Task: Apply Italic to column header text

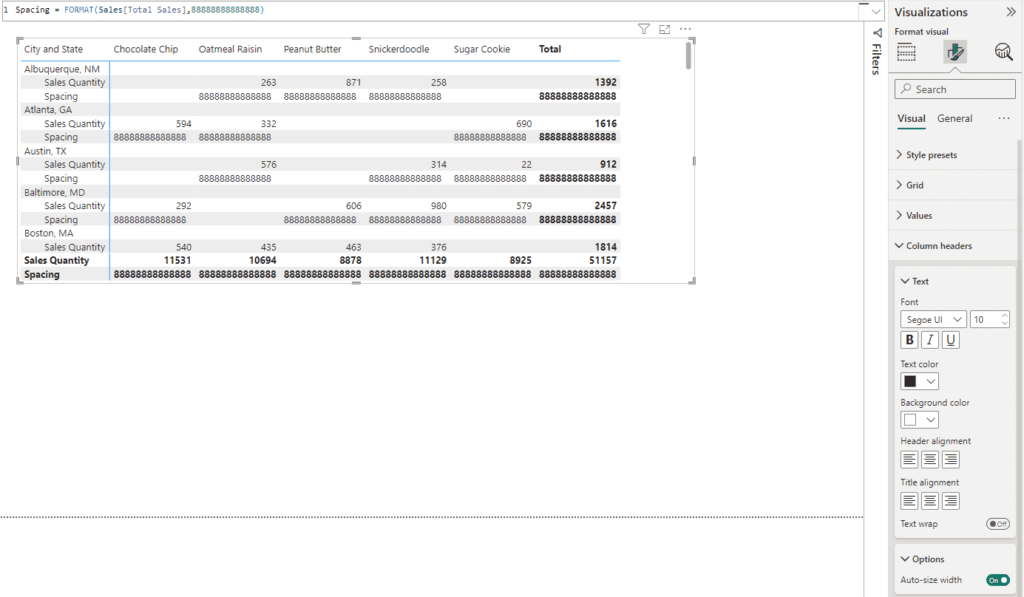Action: tap(930, 340)
